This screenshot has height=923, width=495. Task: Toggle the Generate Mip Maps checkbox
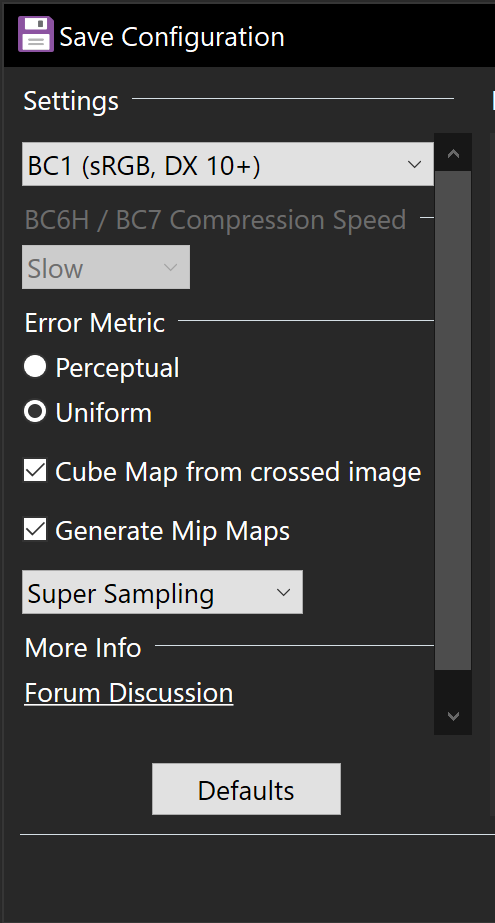(35, 530)
